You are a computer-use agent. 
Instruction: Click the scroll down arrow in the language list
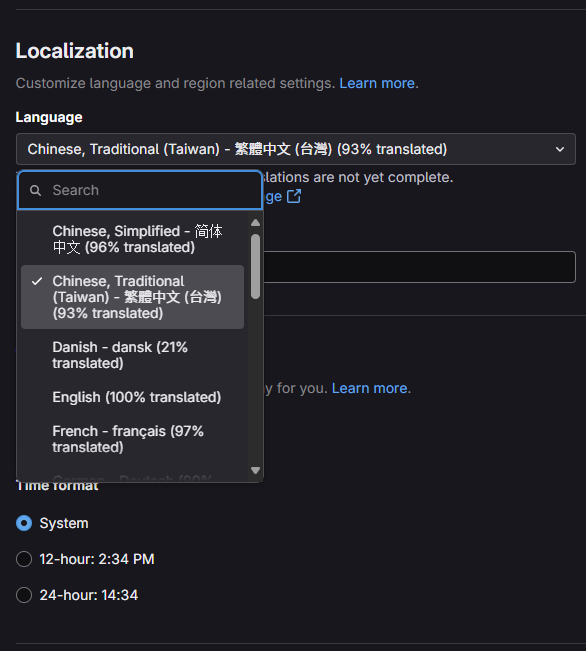(x=255, y=470)
